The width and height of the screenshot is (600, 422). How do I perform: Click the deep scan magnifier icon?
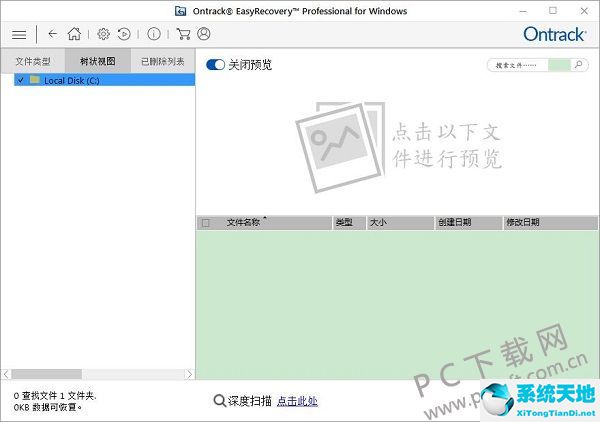219,401
